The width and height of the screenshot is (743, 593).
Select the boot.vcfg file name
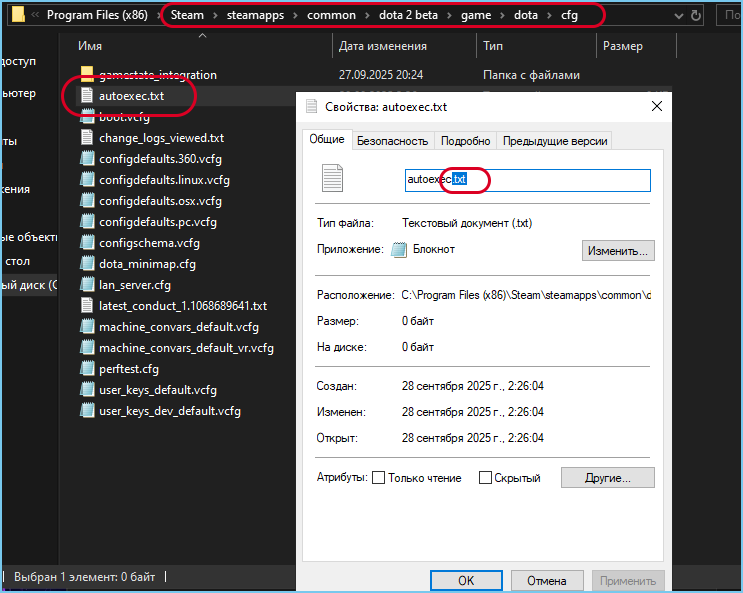click(x=124, y=117)
